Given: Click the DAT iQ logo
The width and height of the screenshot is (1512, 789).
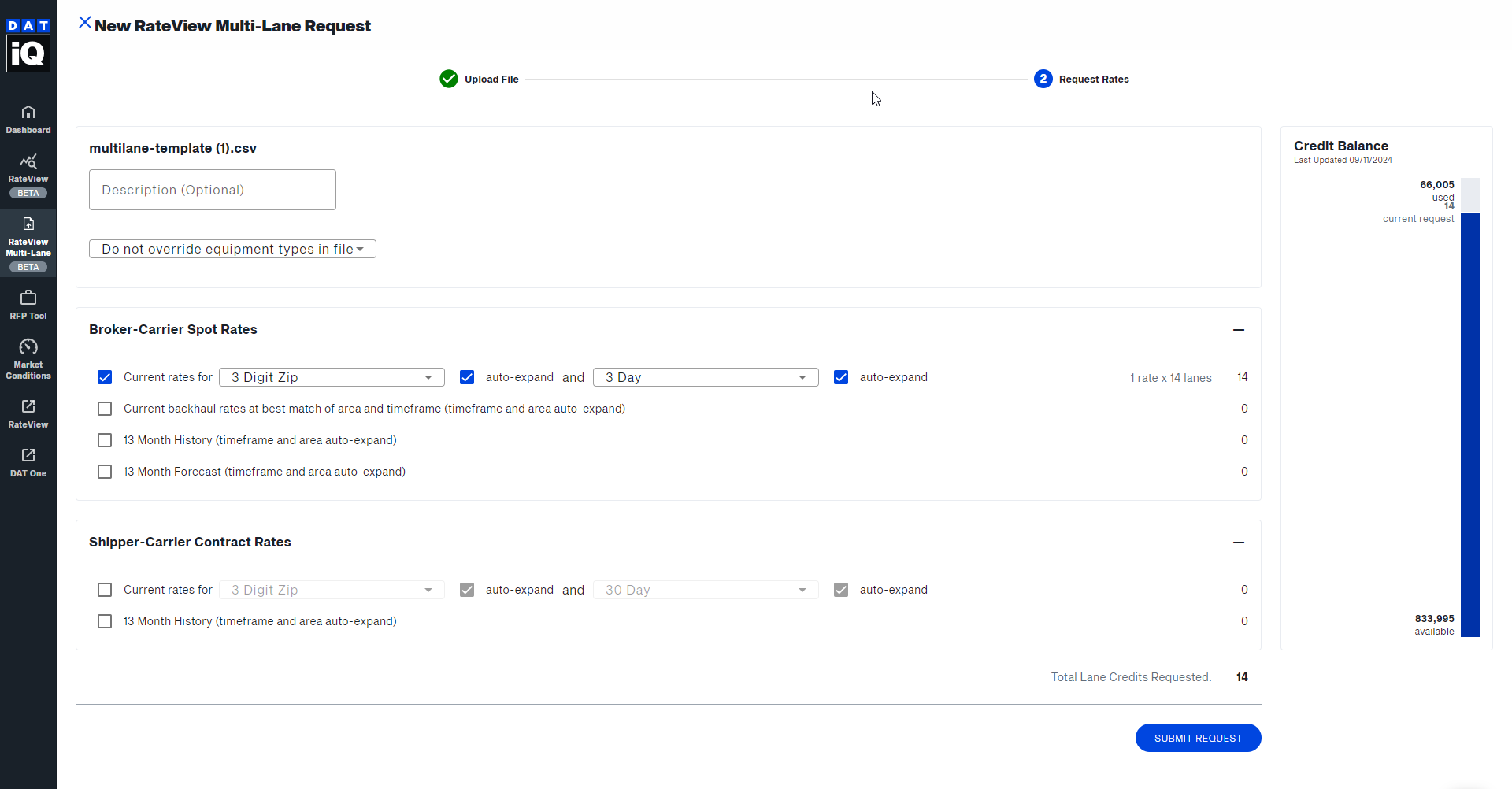Looking at the screenshot, I should [28, 46].
